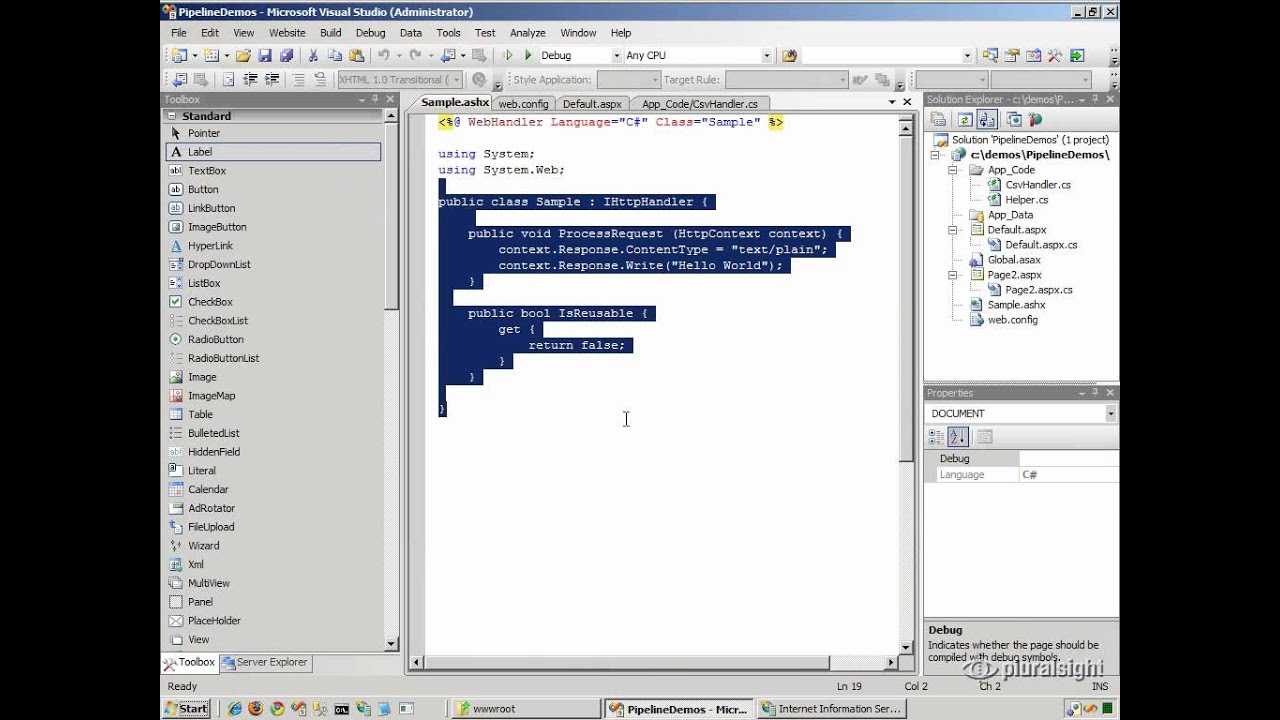This screenshot has height=720, width=1280.
Task: Select Global.asax in Solution Explorer
Action: 1014,260
